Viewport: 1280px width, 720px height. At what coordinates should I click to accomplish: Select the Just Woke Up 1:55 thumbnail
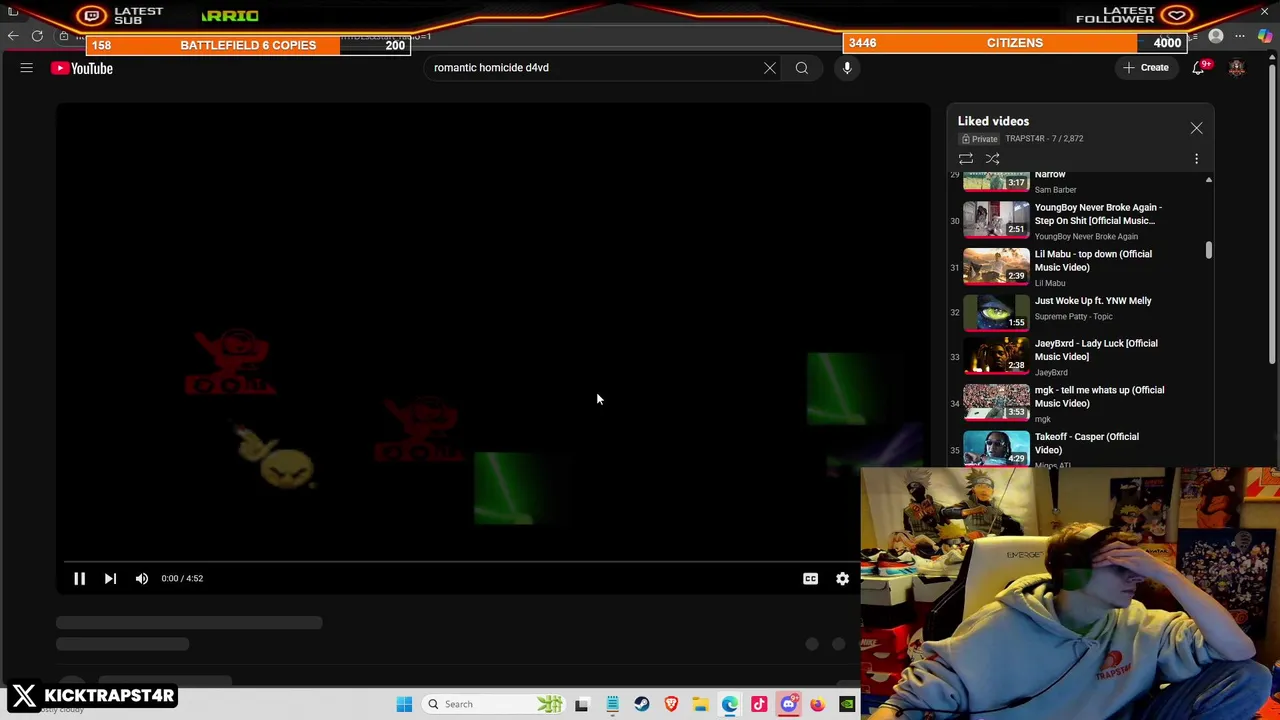996,312
